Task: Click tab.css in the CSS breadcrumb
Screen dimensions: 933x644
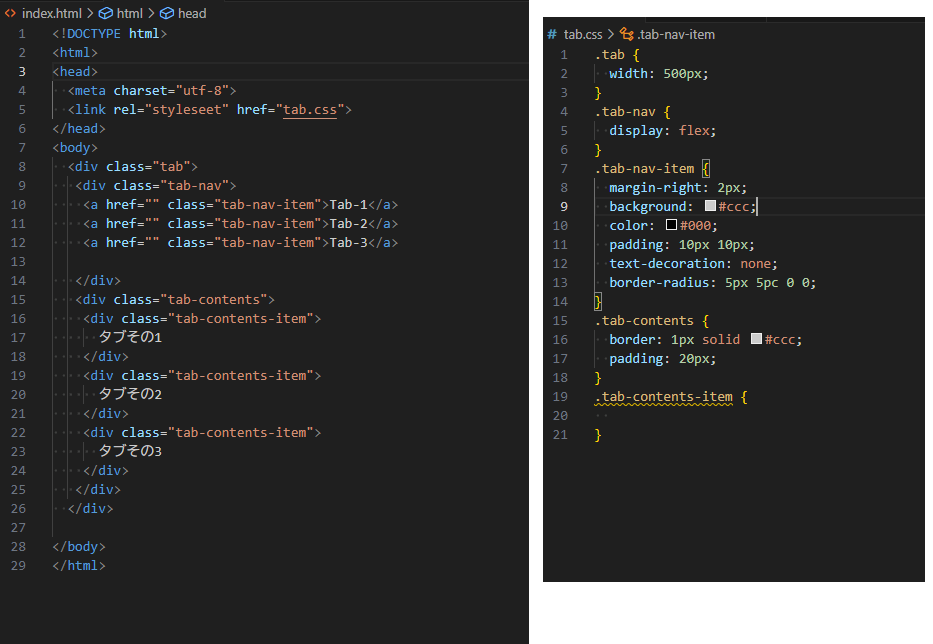Action: [583, 35]
